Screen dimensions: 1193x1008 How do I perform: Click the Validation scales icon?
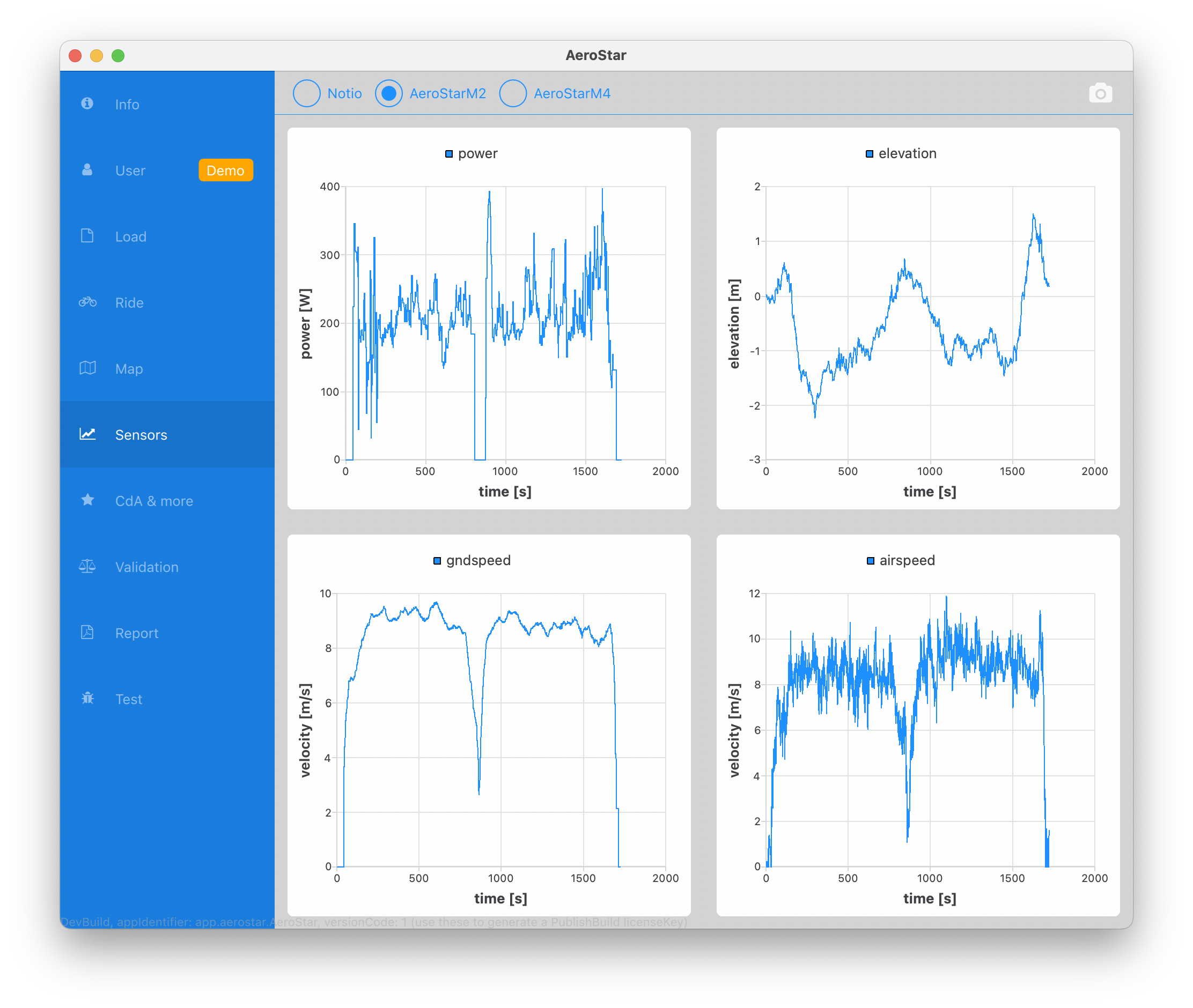point(87,566)
